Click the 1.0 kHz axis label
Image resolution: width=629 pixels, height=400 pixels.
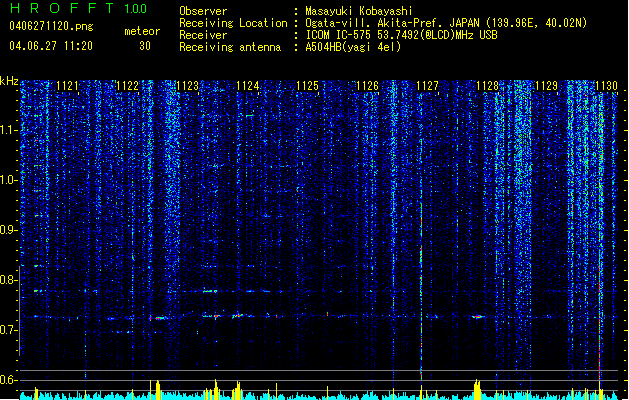tap(9, 180)
